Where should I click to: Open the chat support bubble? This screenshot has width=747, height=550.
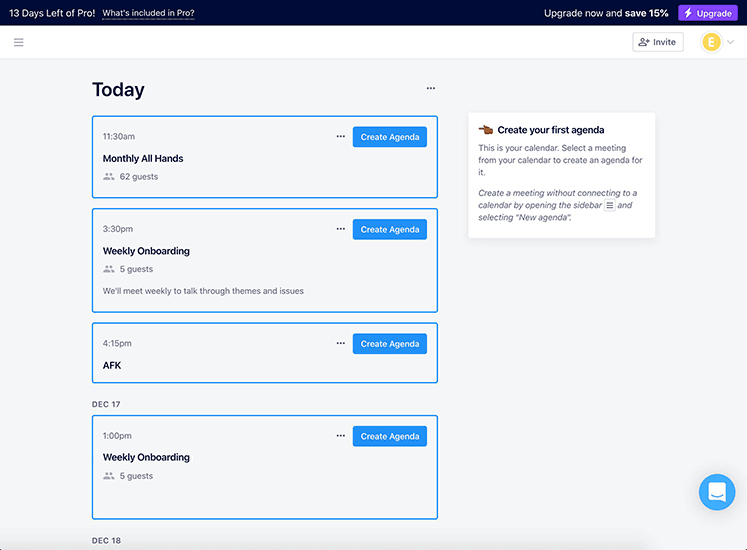tap(717, 492)
